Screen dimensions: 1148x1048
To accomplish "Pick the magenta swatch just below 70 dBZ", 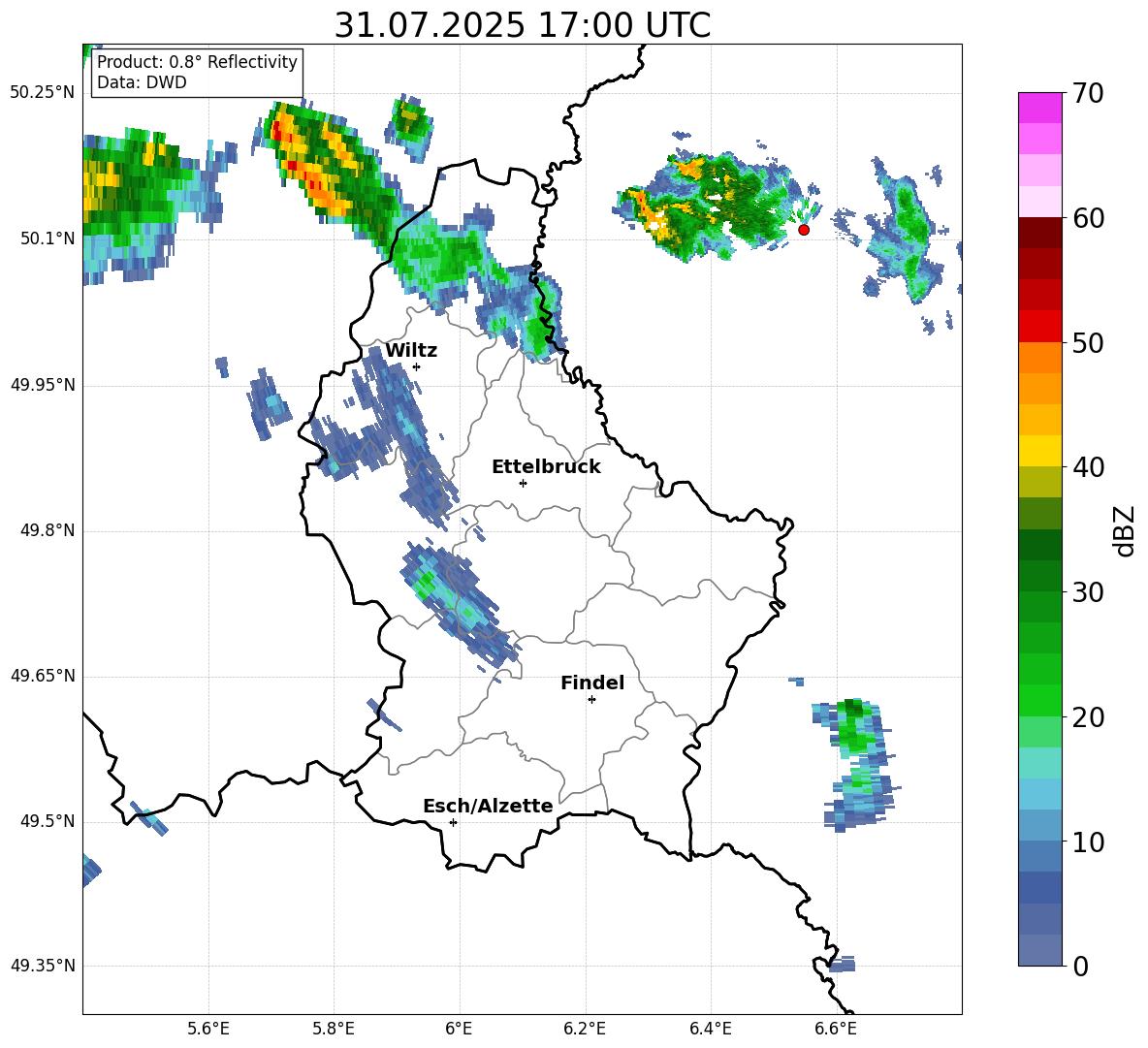I will [1039, 109].
